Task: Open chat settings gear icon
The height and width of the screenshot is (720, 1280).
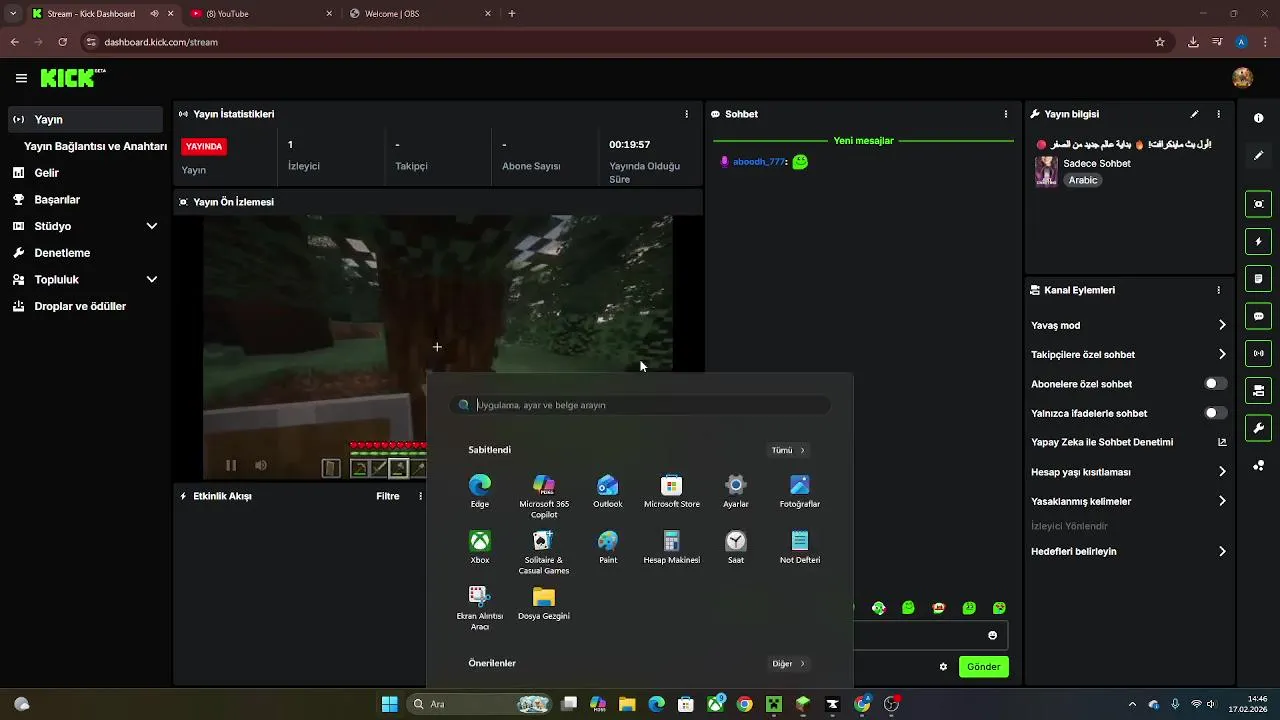Action: click(x=943, y=666)
